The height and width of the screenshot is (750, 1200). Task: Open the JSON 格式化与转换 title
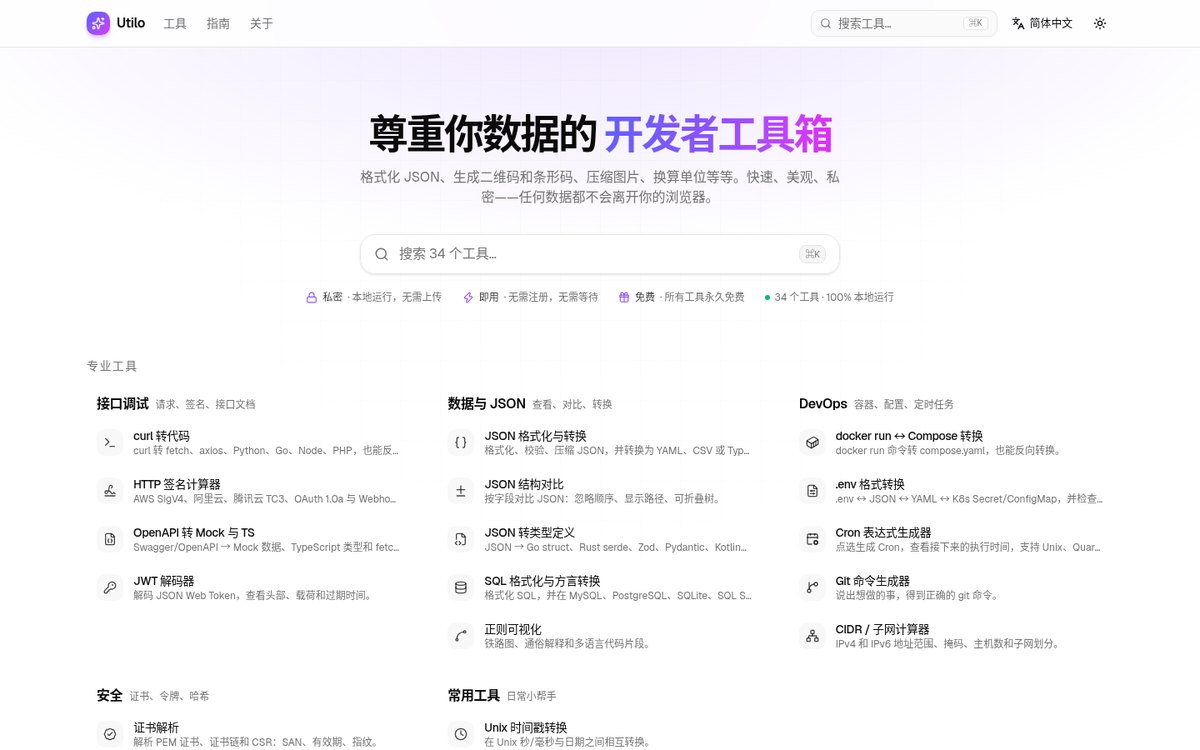(x=535, y=436)
